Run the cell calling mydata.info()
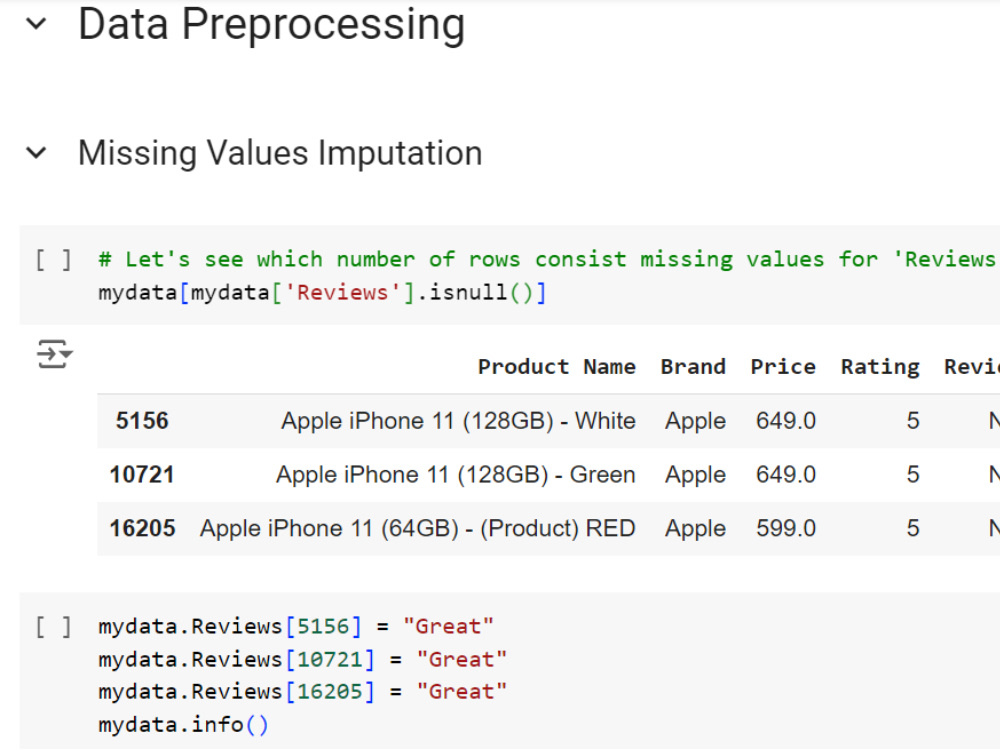Screen dimensions: 1000x750 click(x=55, y=625)
